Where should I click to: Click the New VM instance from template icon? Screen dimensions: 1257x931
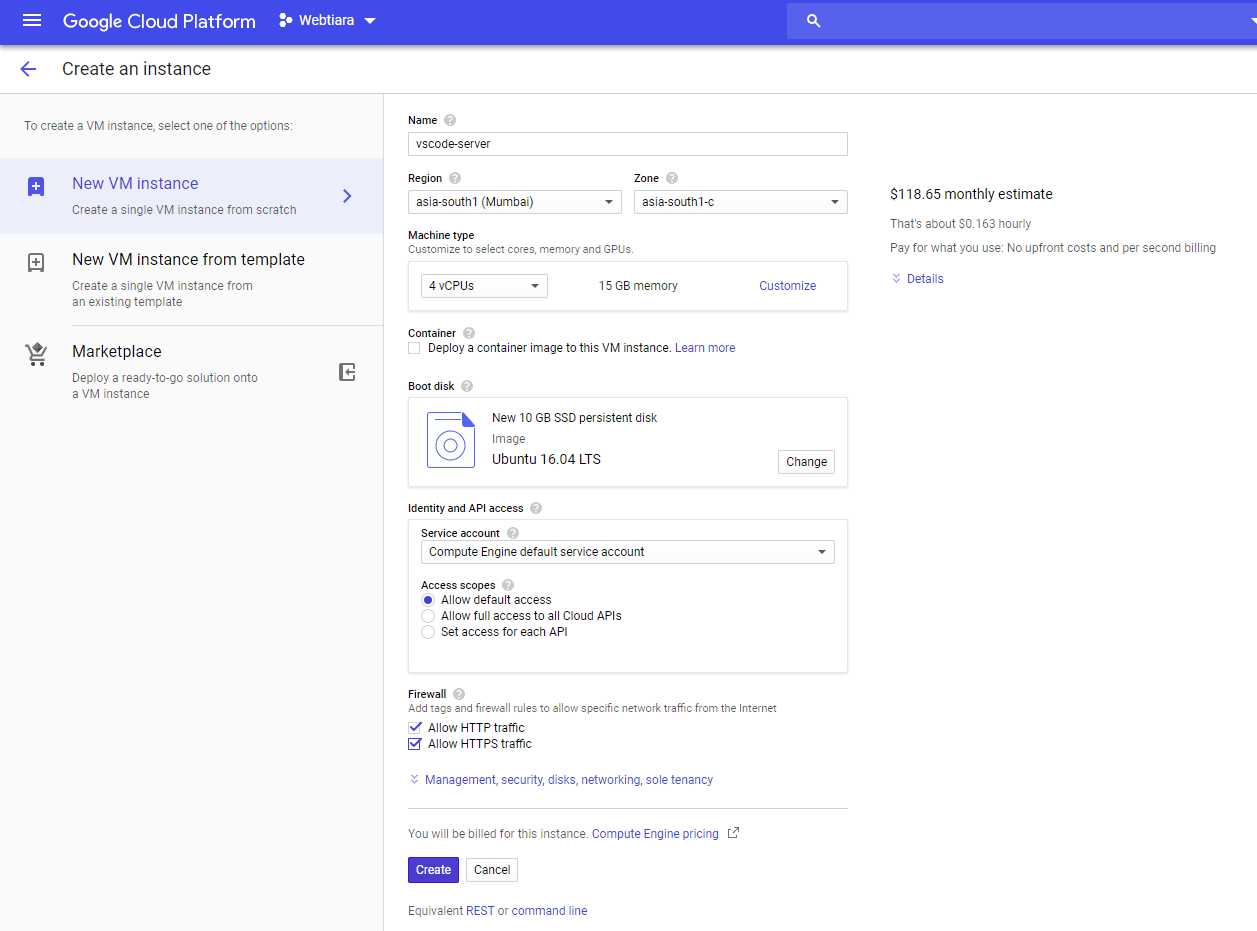36,263
